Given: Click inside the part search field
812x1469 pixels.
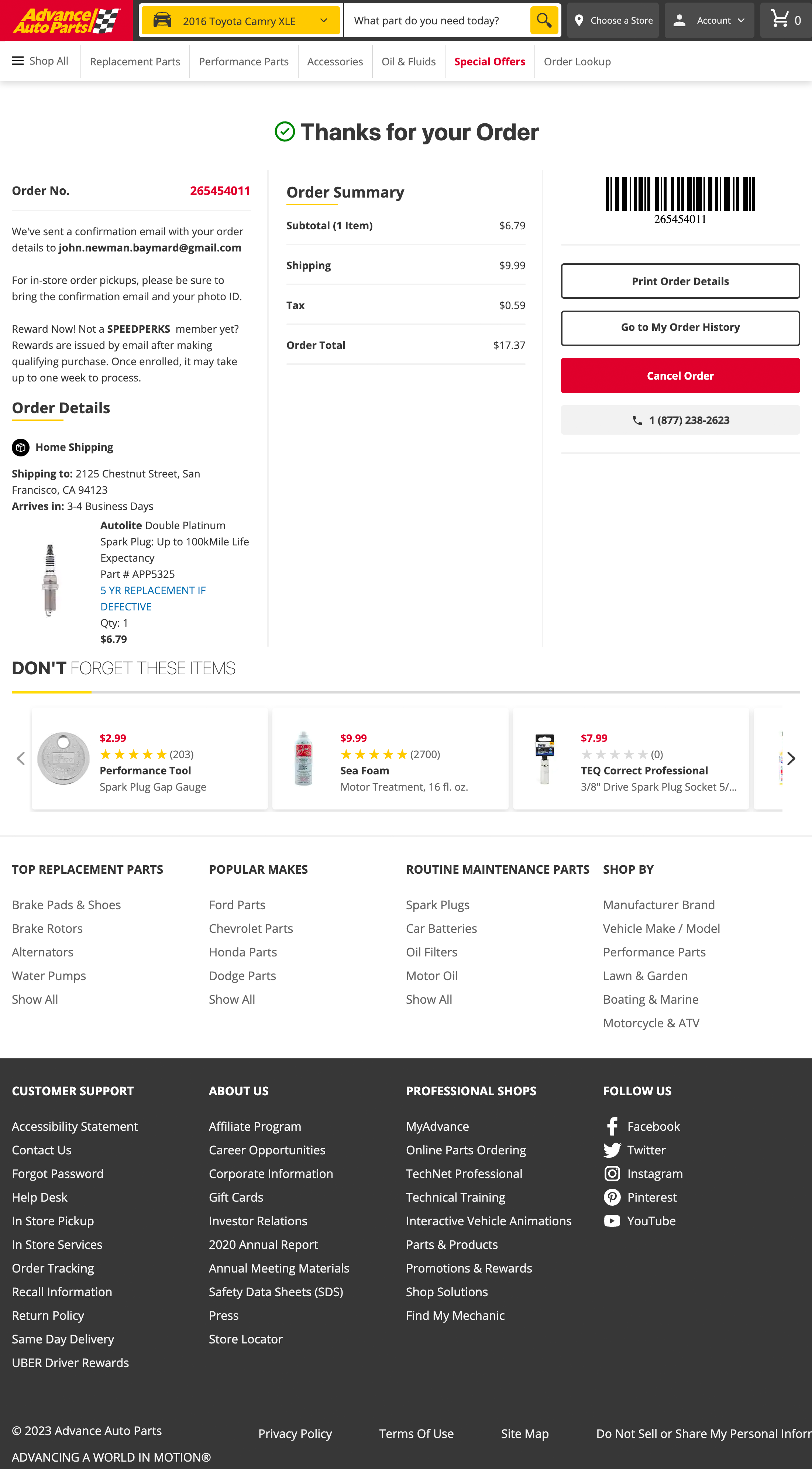Looking at the screenshot, I should coord(439,20).
